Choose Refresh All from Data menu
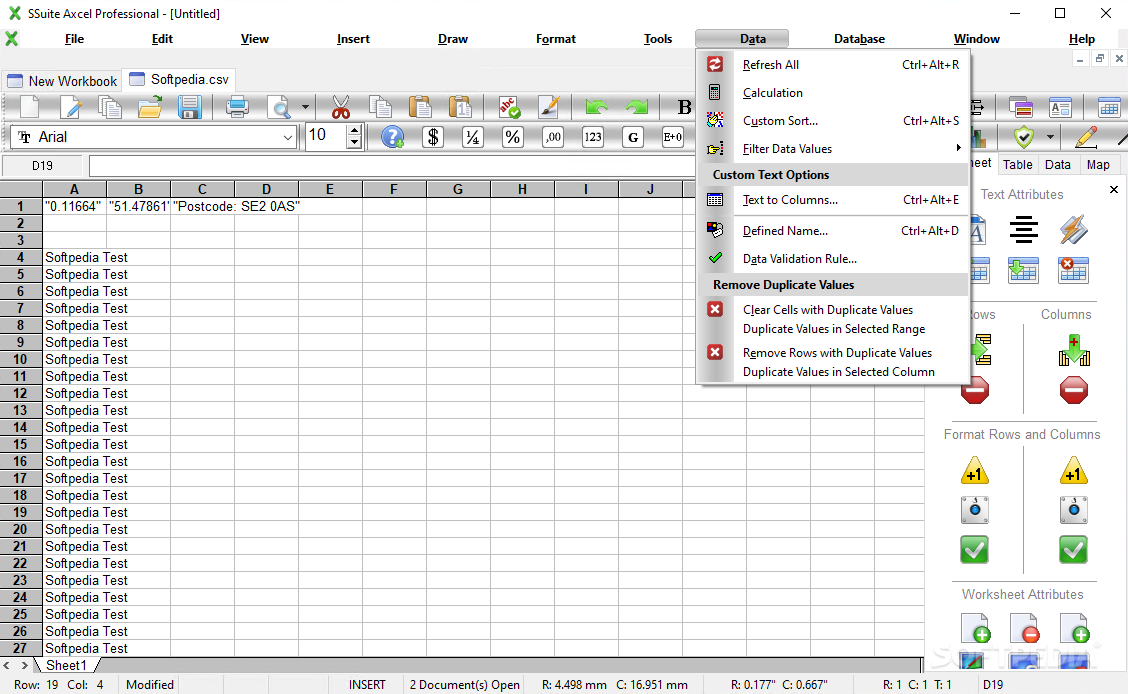1128x694 pixels. pyautogui.click(x=832, y=65)
